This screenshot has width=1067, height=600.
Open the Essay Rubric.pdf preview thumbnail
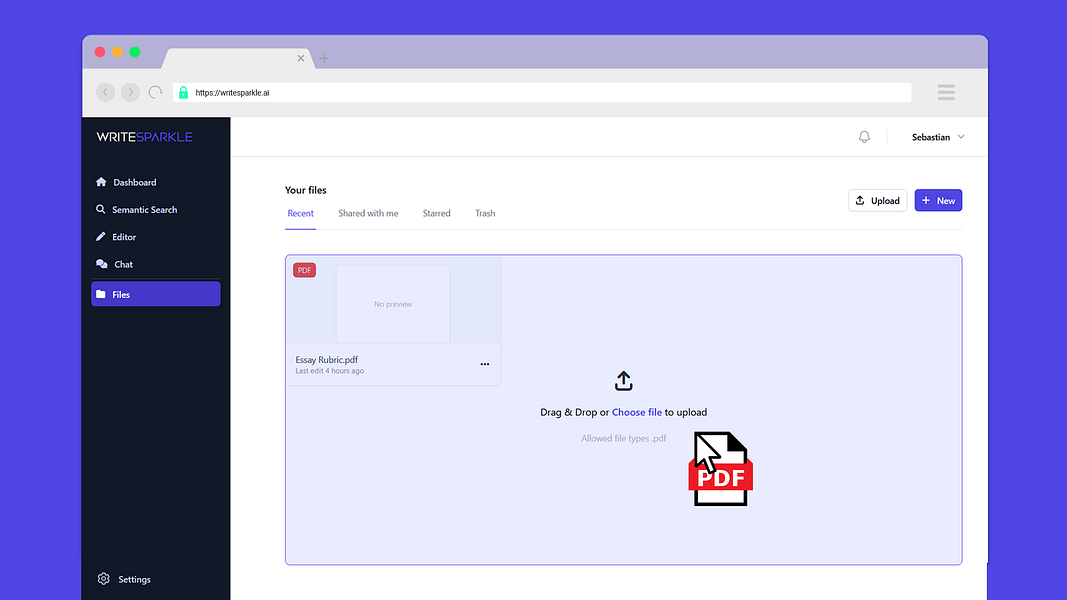coord(393,304)
